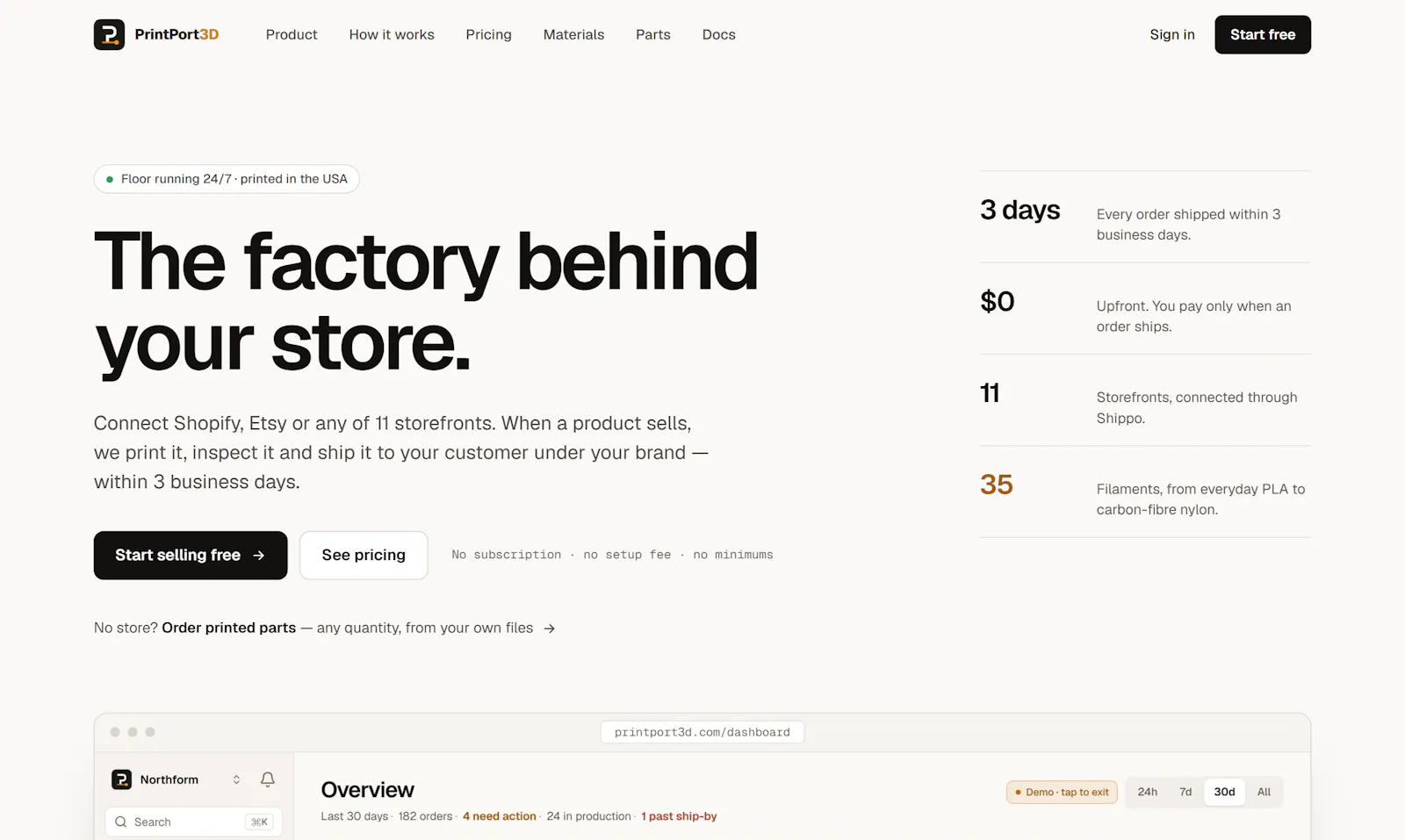Follow the Order printed parts link
The image size is (1405, 840).
[229, 628]
